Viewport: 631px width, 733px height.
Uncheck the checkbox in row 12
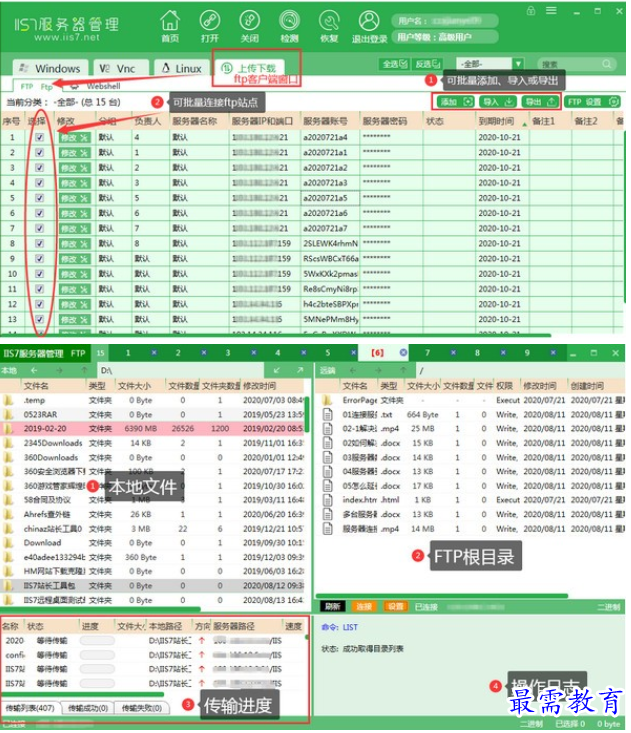point(40,304)
